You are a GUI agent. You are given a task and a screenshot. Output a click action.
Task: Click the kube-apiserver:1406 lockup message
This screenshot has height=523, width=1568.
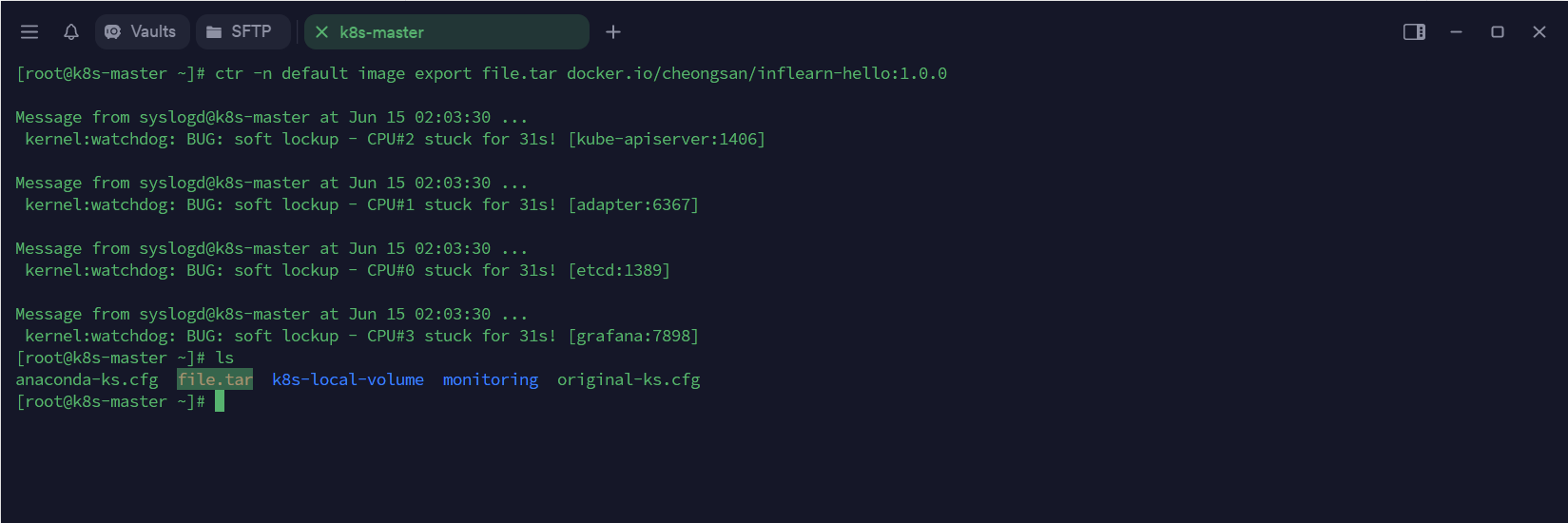pyautogui.click(x=666, y=139)
